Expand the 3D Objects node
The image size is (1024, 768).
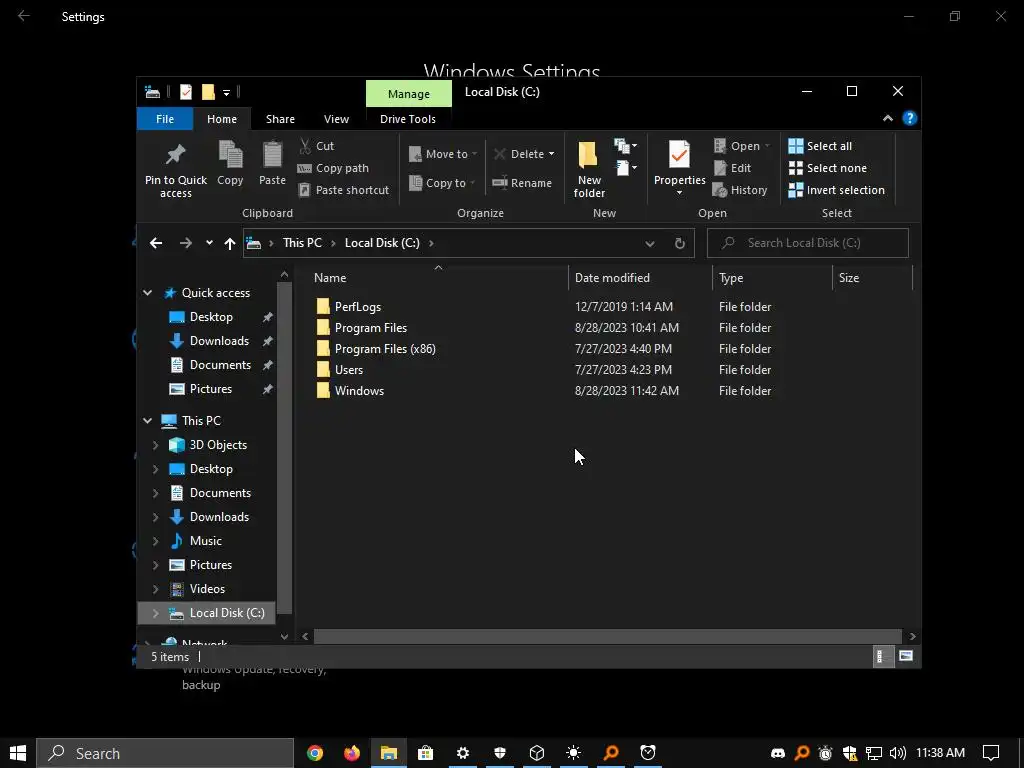(x=155, y=445)
